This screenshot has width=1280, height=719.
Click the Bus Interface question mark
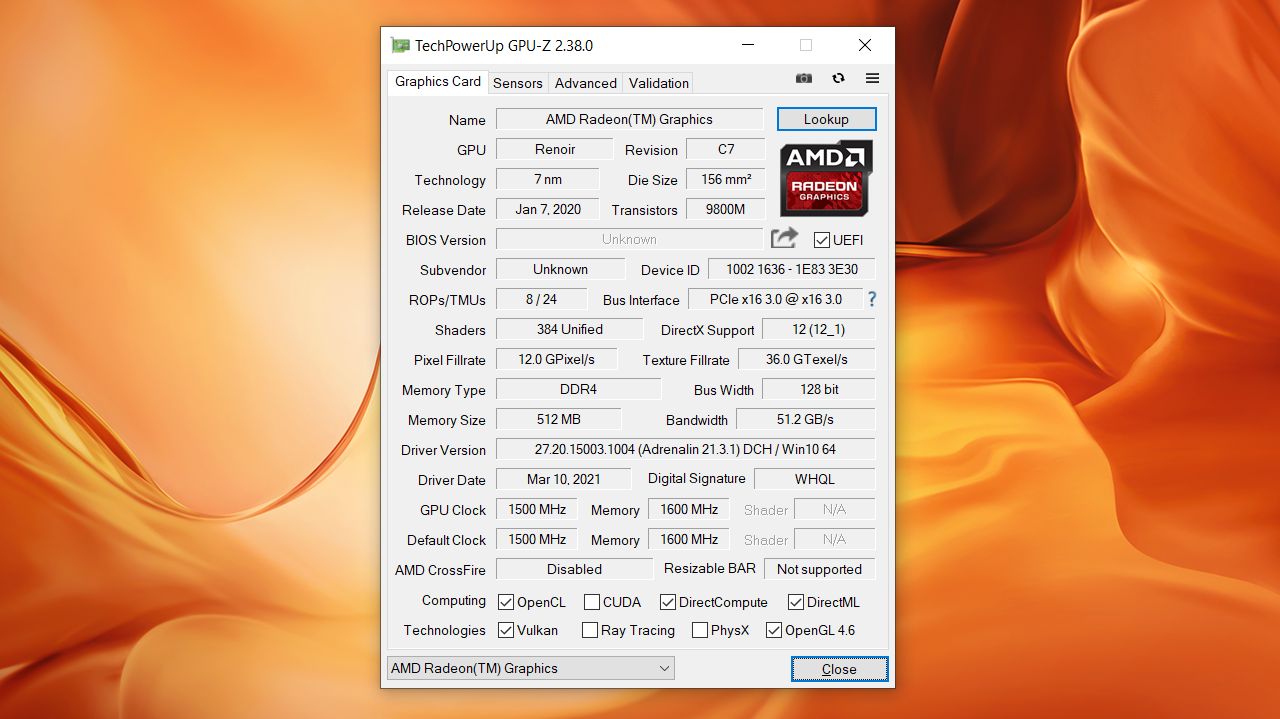(x=872, y=299)
